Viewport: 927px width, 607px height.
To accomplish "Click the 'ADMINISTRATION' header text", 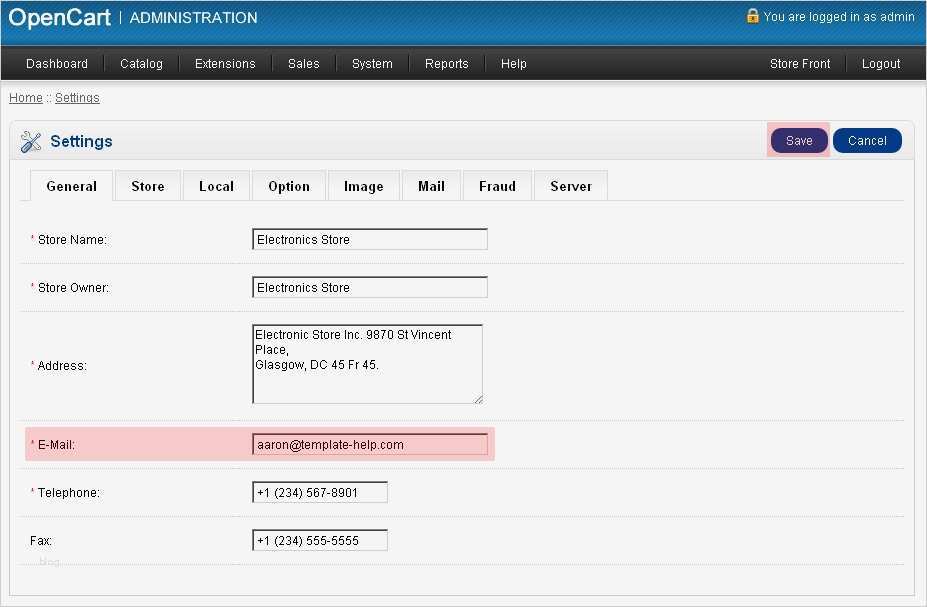I will pyautogui.click(x=193, y=18).
